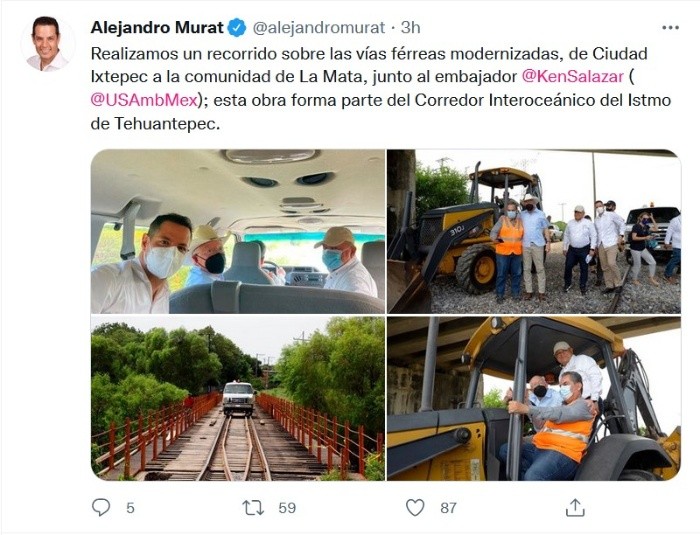Like the tweet with the heart icon
Screen dimensions: 700x535
tap(415, 508)
